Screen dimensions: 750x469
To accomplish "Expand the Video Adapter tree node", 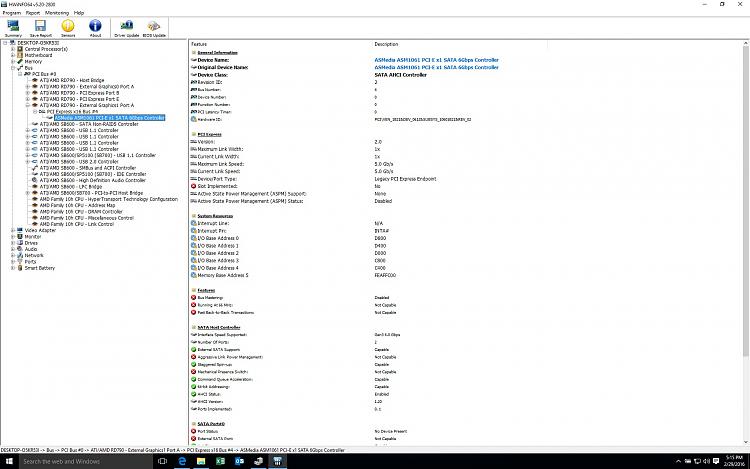I will click(12, 230).
